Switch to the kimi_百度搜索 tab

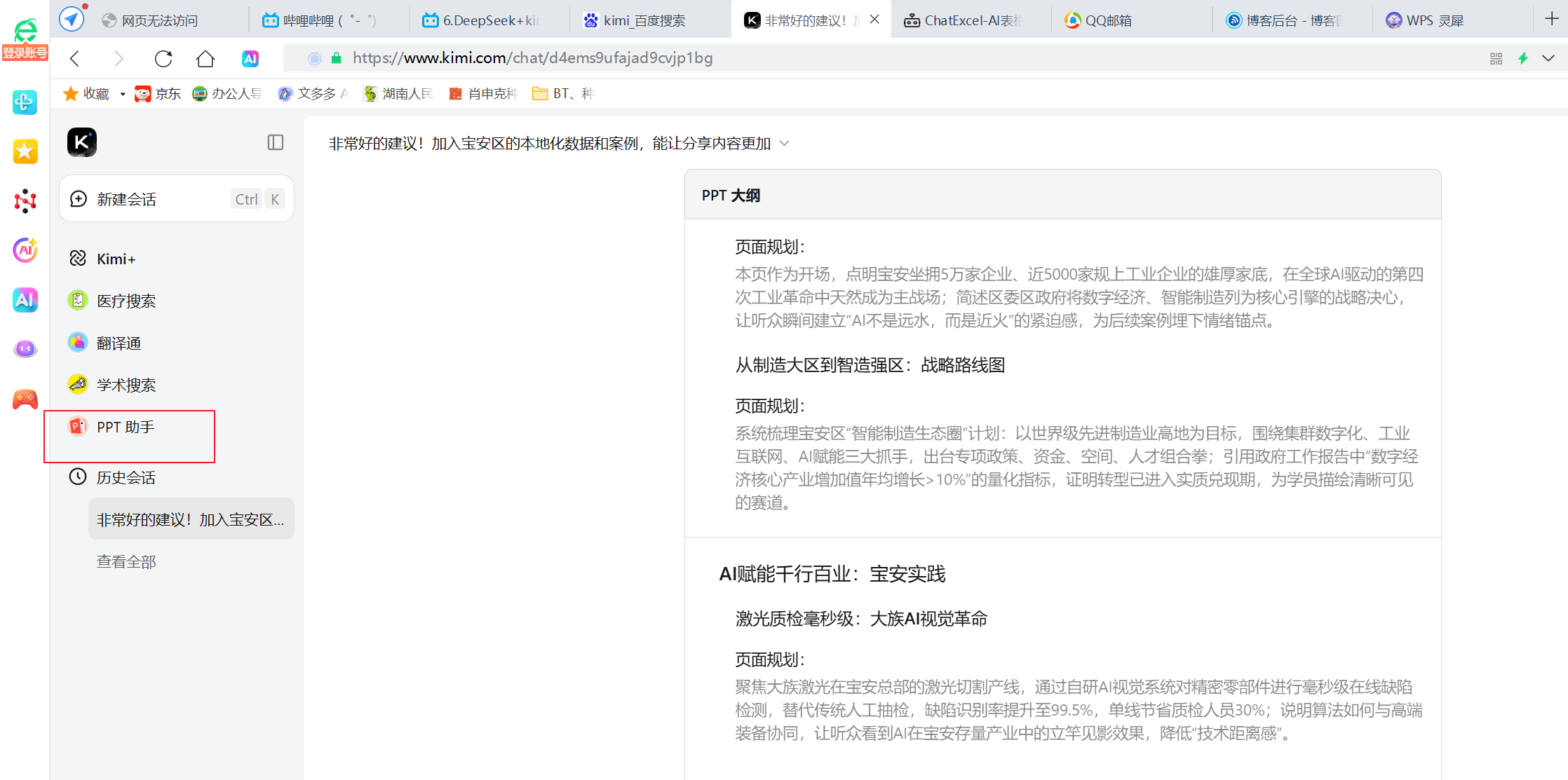click(644, 20)
